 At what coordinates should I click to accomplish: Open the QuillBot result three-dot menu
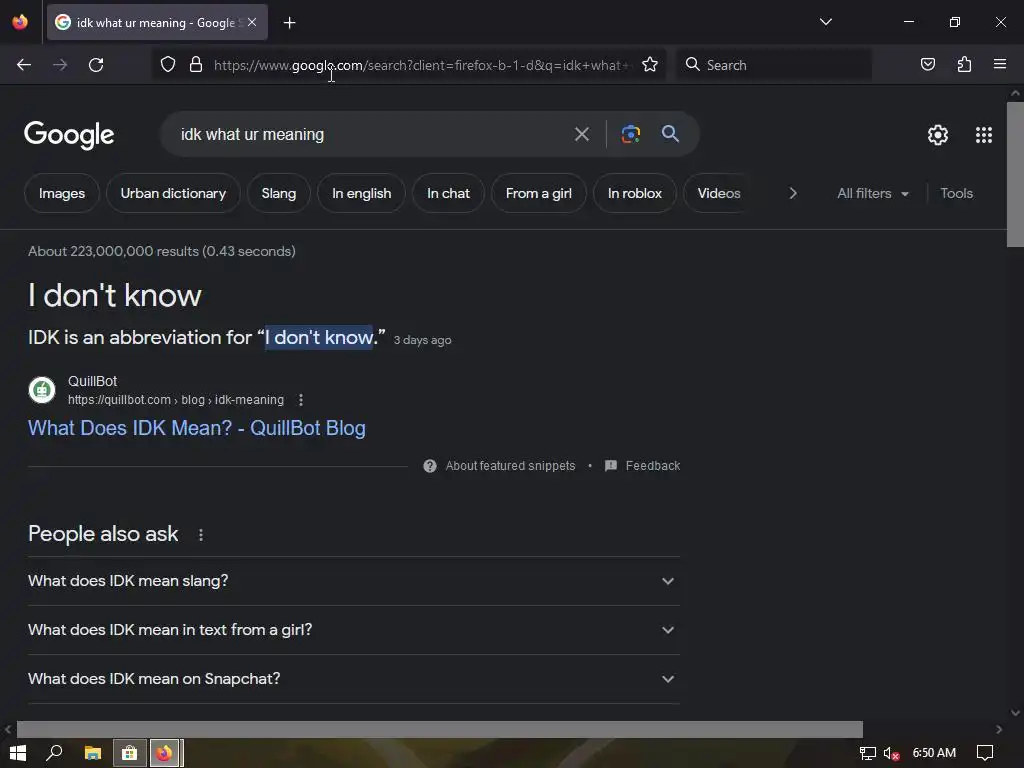point(301,400)
